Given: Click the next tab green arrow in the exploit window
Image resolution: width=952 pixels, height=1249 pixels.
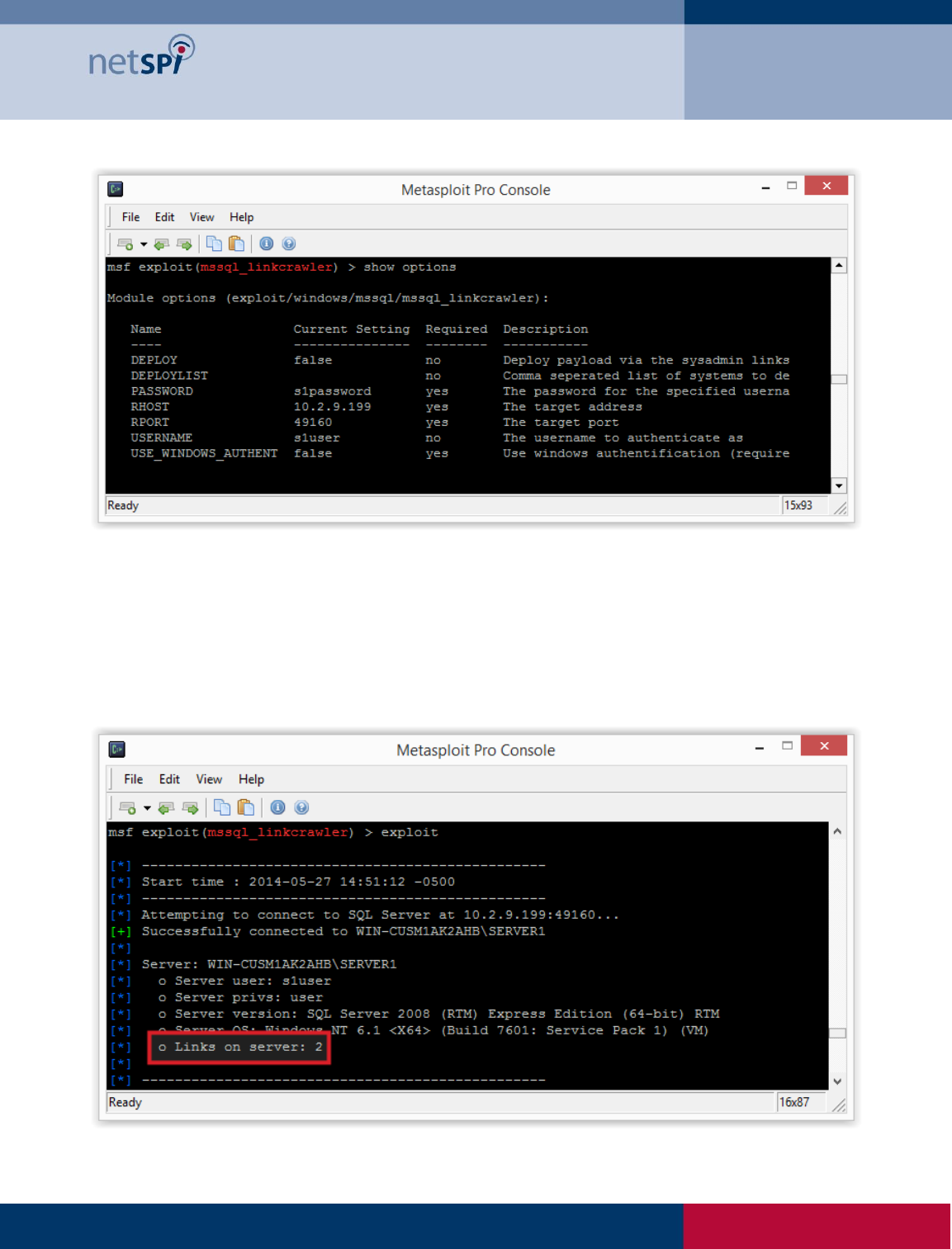Looking at the screenshot, I should pyautogui.click(x=190, y=807).
